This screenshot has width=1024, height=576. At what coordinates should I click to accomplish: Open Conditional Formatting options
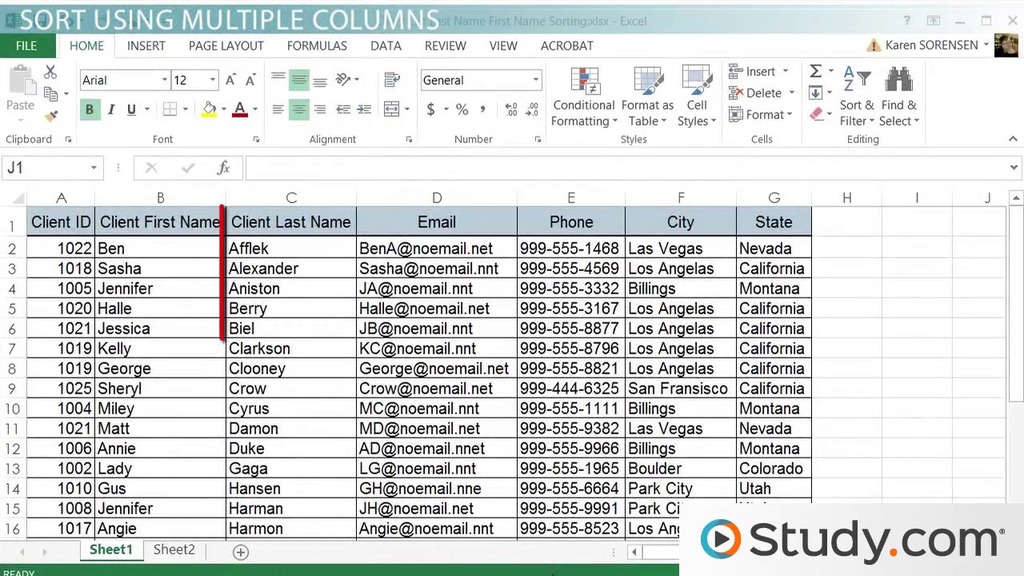click(583, 98)
